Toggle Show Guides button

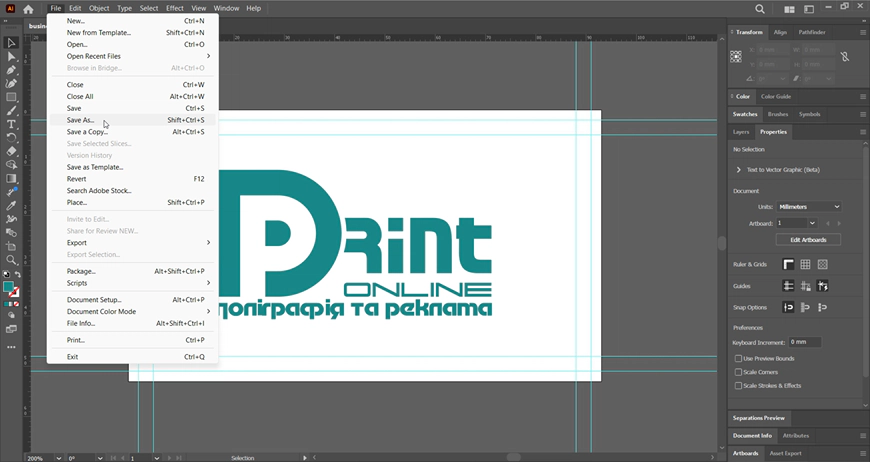coord(788,286)
